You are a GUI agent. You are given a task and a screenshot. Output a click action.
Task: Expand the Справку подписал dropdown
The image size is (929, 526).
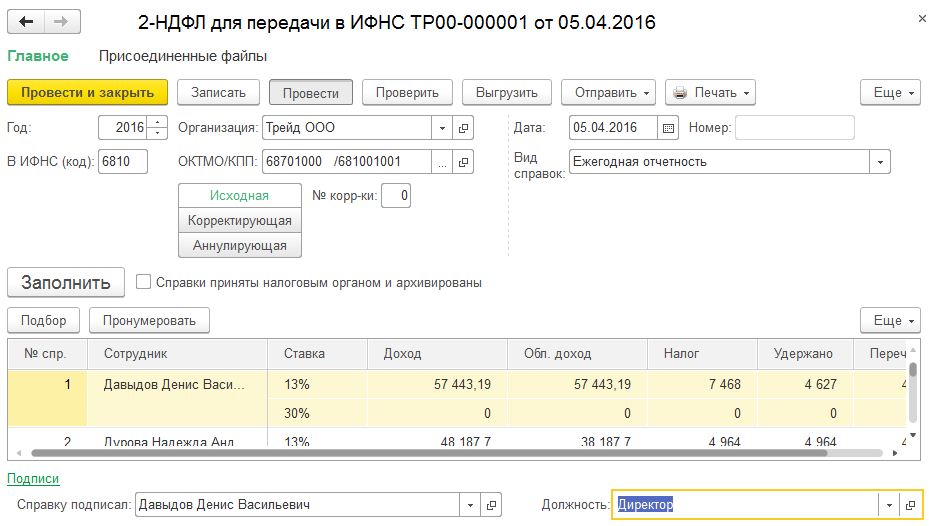coord(470,505)
